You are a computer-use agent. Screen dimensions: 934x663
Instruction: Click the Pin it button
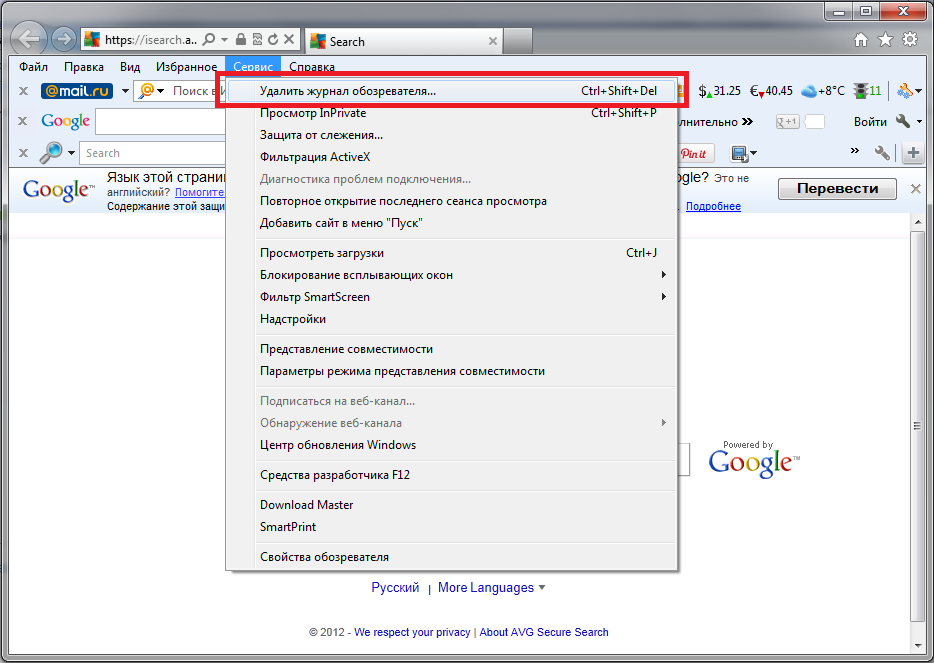(x=694, y=153)
